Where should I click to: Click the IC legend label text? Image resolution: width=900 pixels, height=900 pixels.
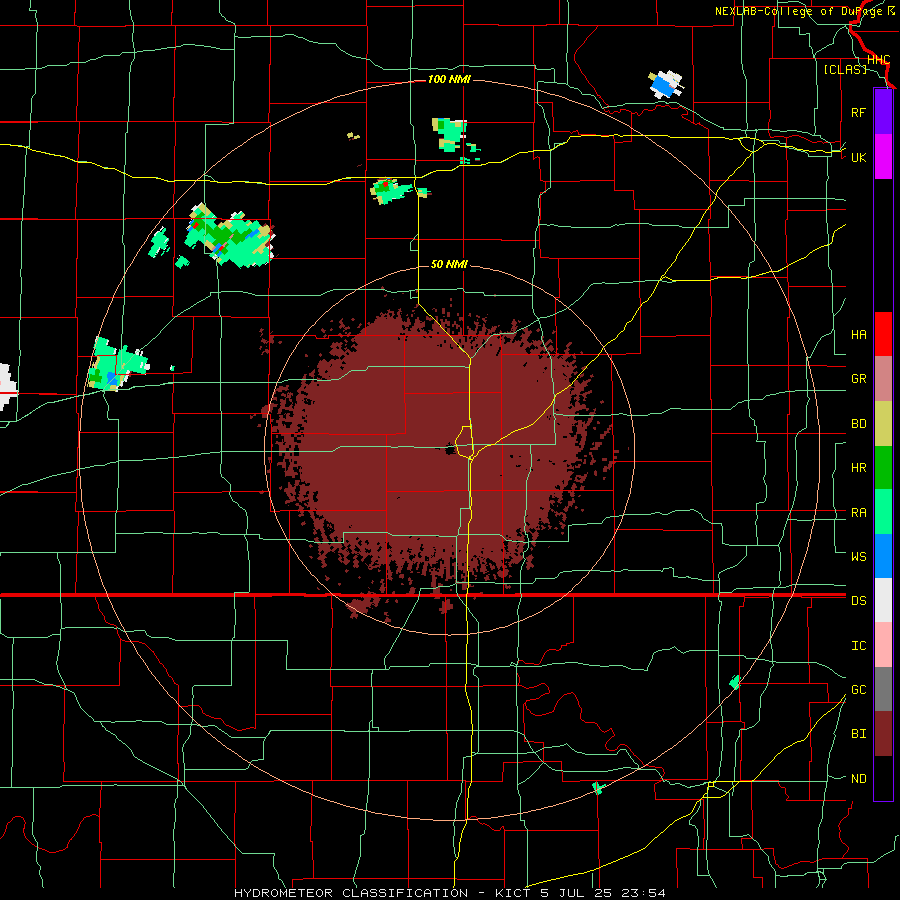pyautogui.click(x=858, y=646)
